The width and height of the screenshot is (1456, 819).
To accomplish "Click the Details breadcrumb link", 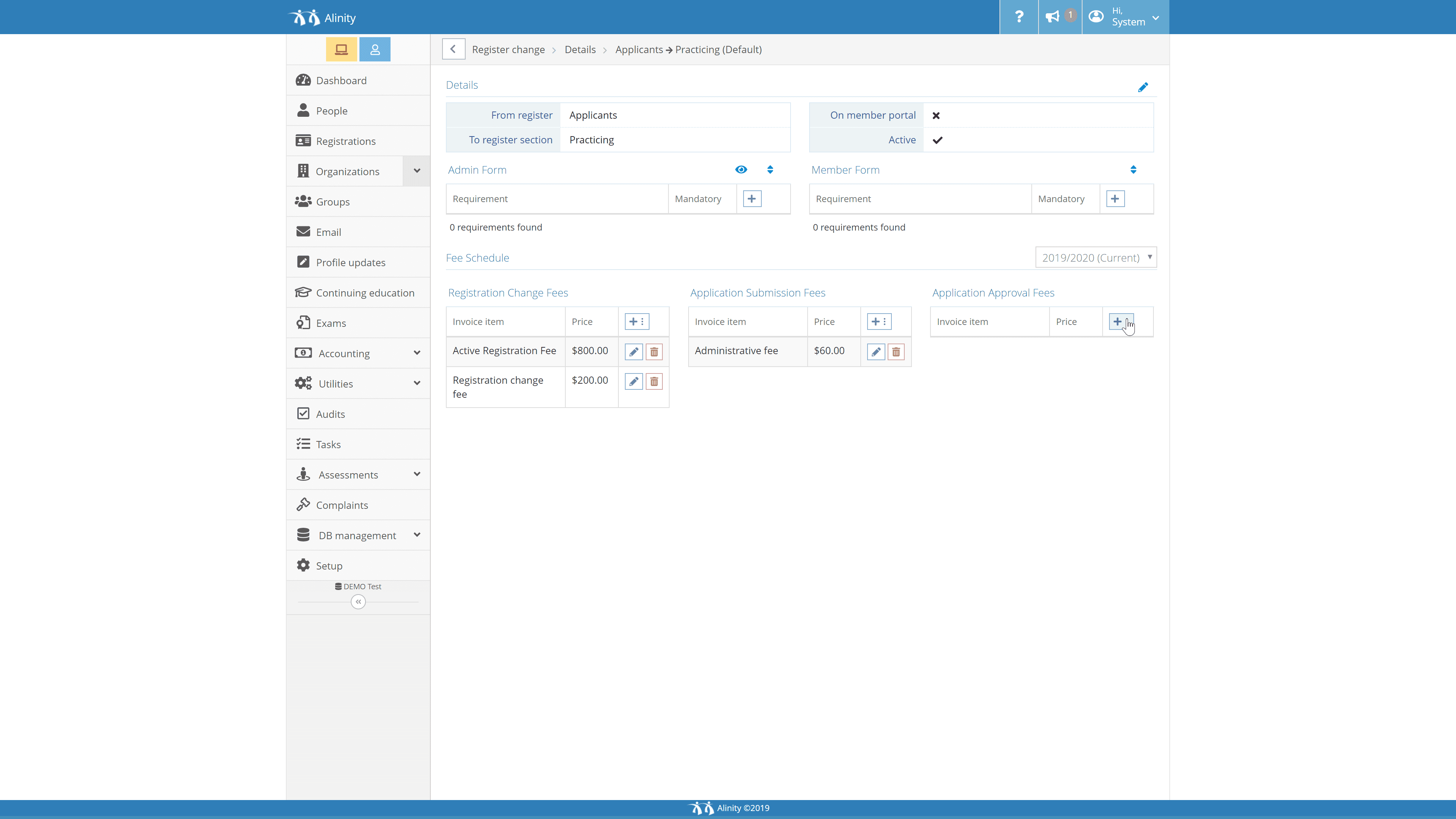I will pyautogui.click(x=580, y=49).
